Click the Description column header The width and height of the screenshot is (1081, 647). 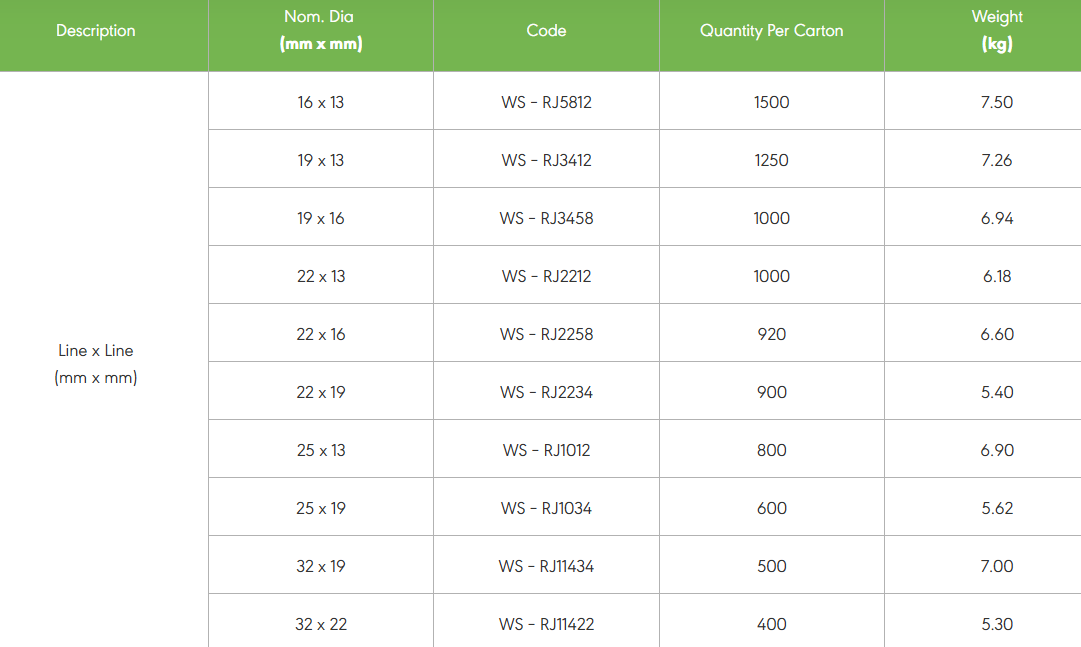tap(96, 31)
